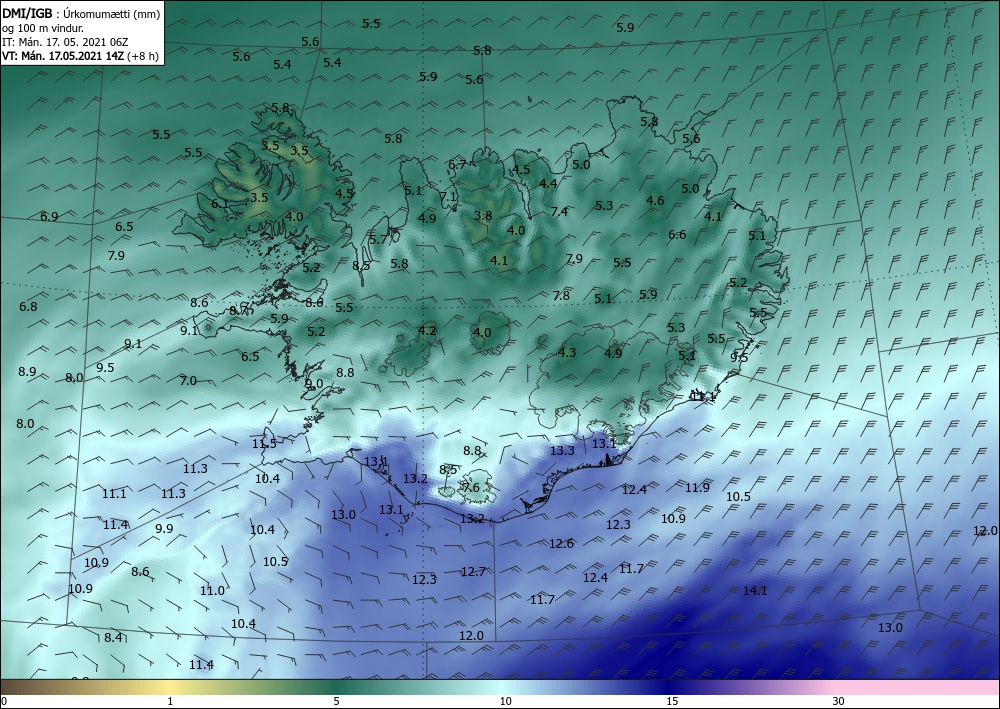Click the '30' label on the color scale
Image resolution: width=1000 pixels, height=709 pixels.
pos(838,702)
